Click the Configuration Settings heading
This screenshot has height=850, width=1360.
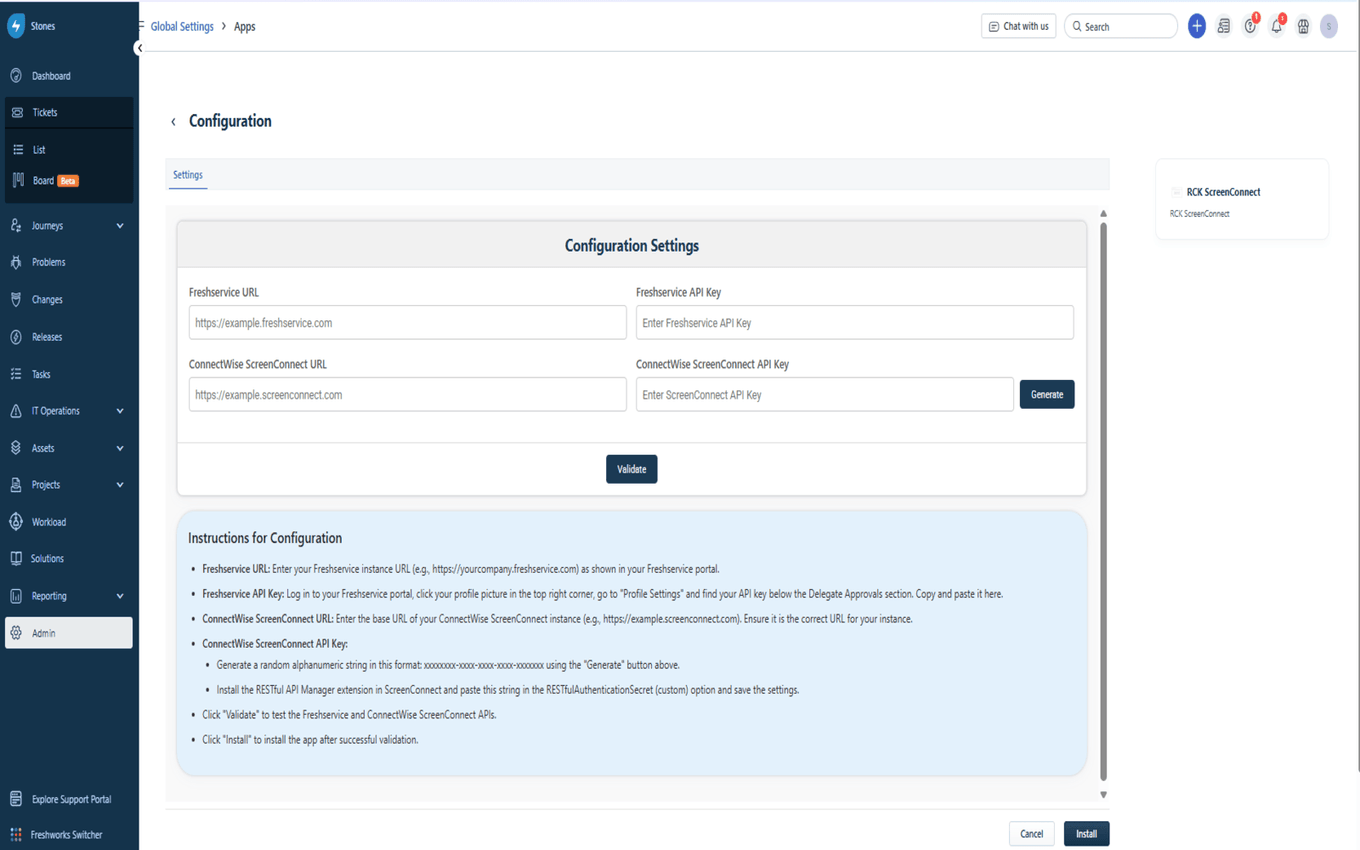[x=632, y=246]
